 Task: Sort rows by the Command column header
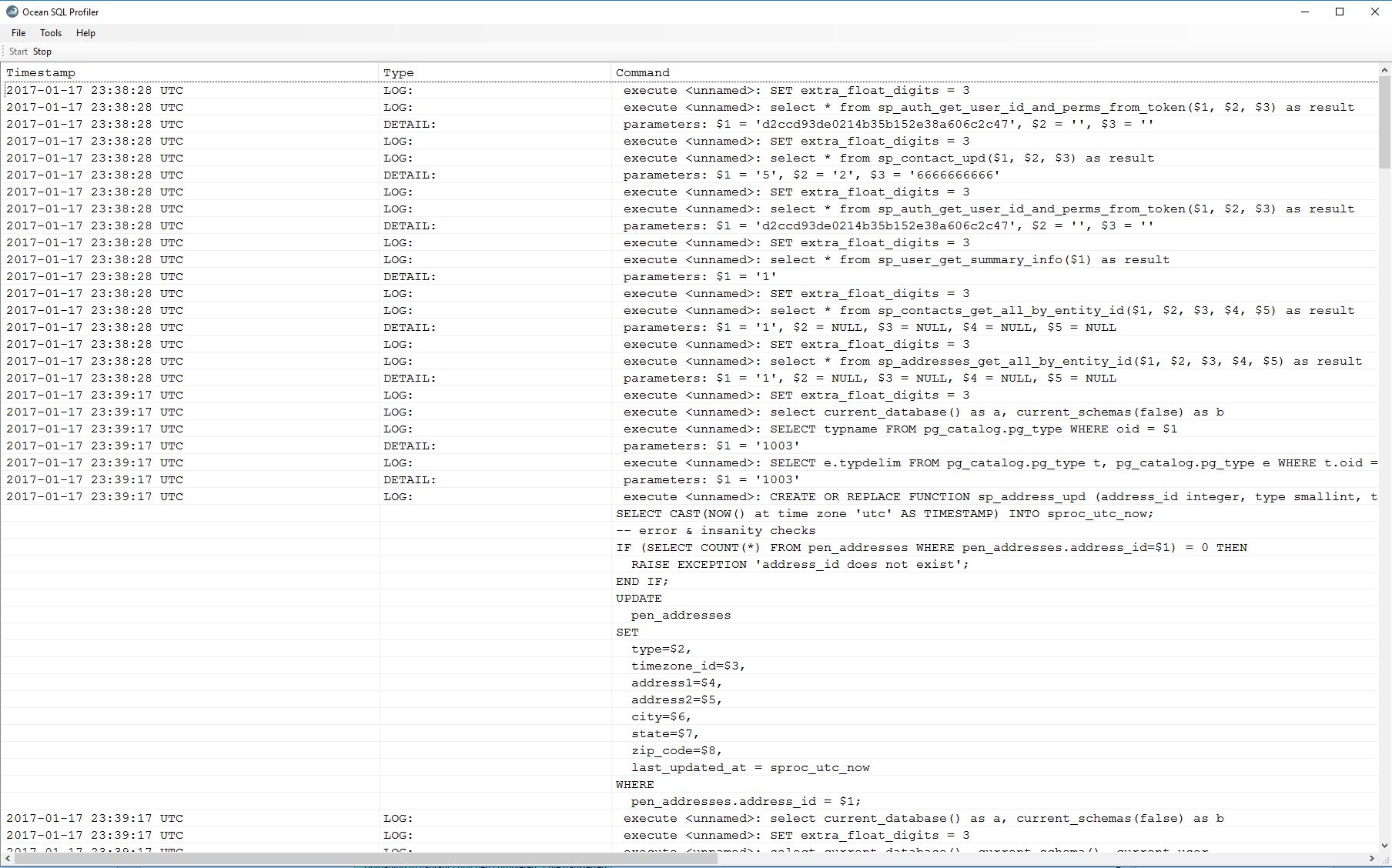pos(643,72)
